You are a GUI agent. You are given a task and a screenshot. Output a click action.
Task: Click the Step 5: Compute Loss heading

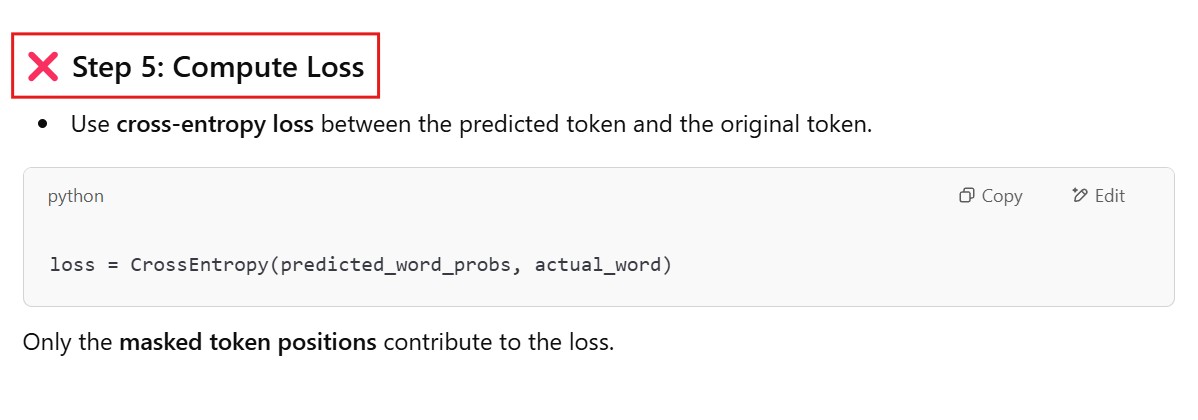(218, 67)
